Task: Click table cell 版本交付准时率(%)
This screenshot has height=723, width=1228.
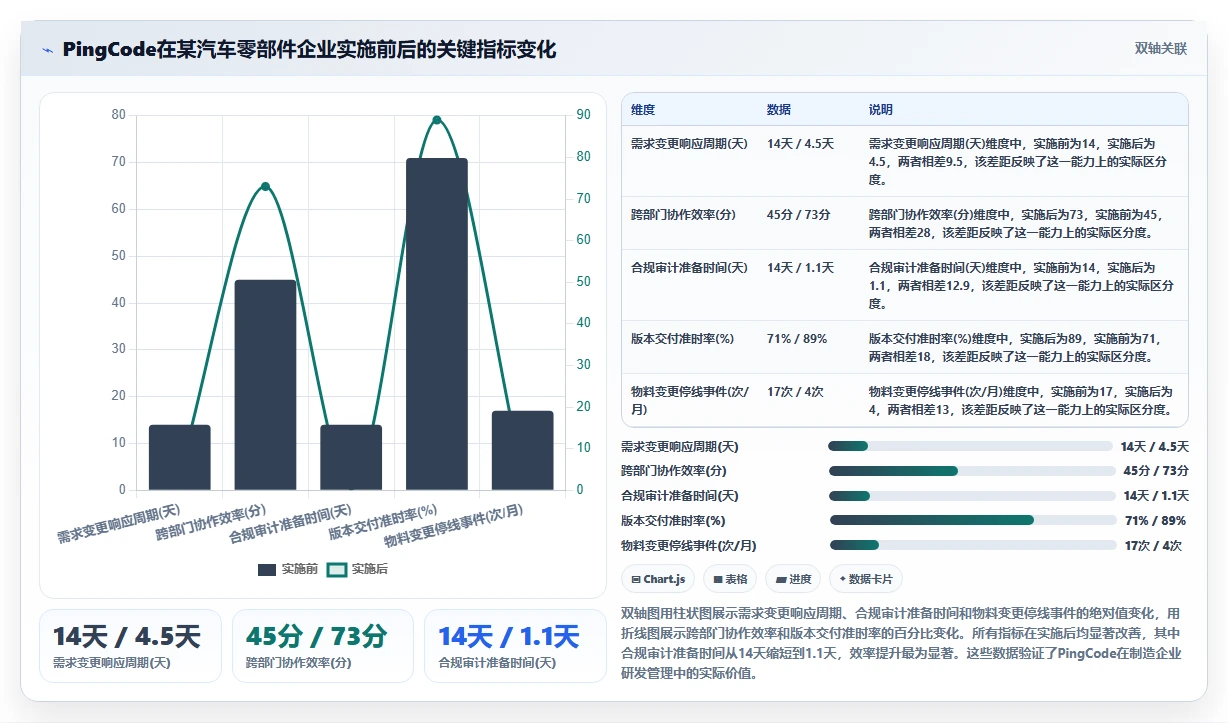Action: click(x=682, y=339)
